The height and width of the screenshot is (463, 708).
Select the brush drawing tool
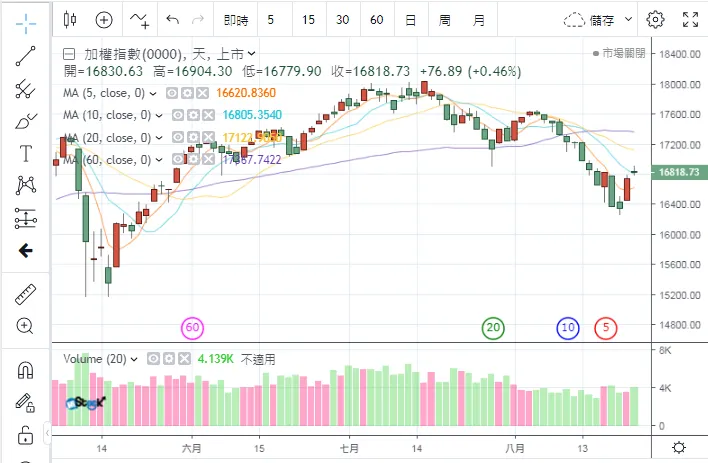(26, 121)
